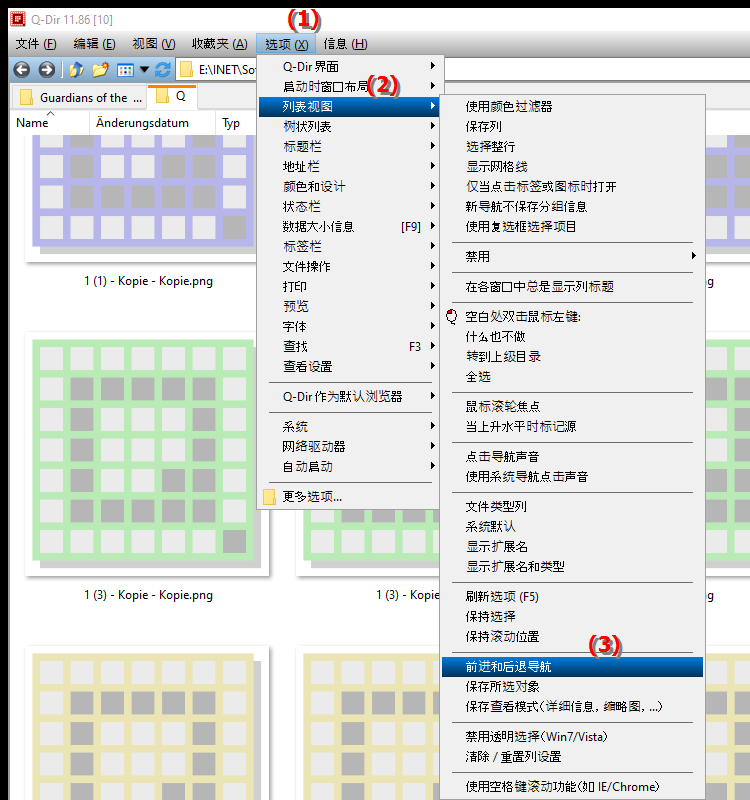750x800 pixels.
Task: Expand the 树状列表 submenu
Action: 349,126
